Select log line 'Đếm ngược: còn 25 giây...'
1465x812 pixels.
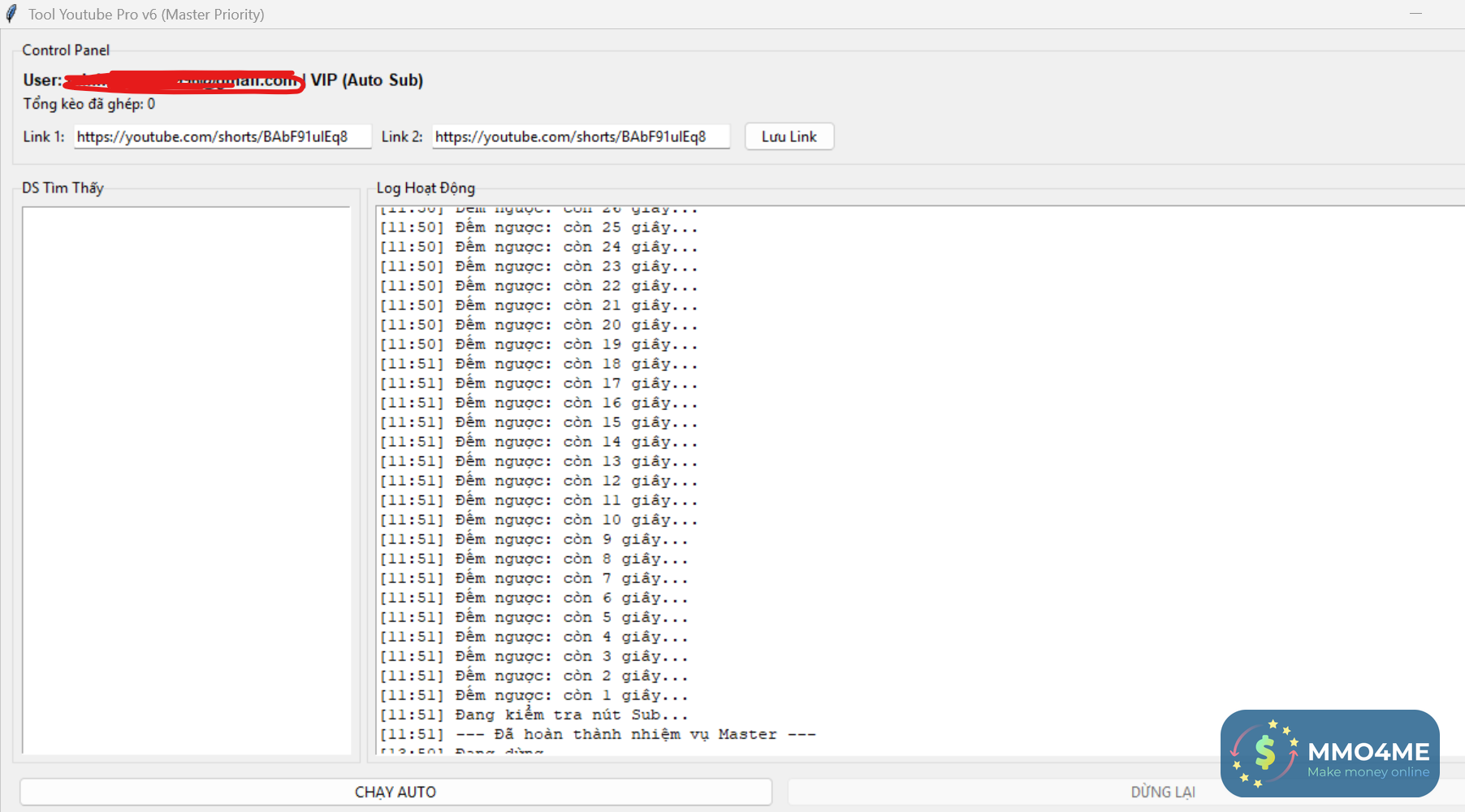[x=539, y=227]
